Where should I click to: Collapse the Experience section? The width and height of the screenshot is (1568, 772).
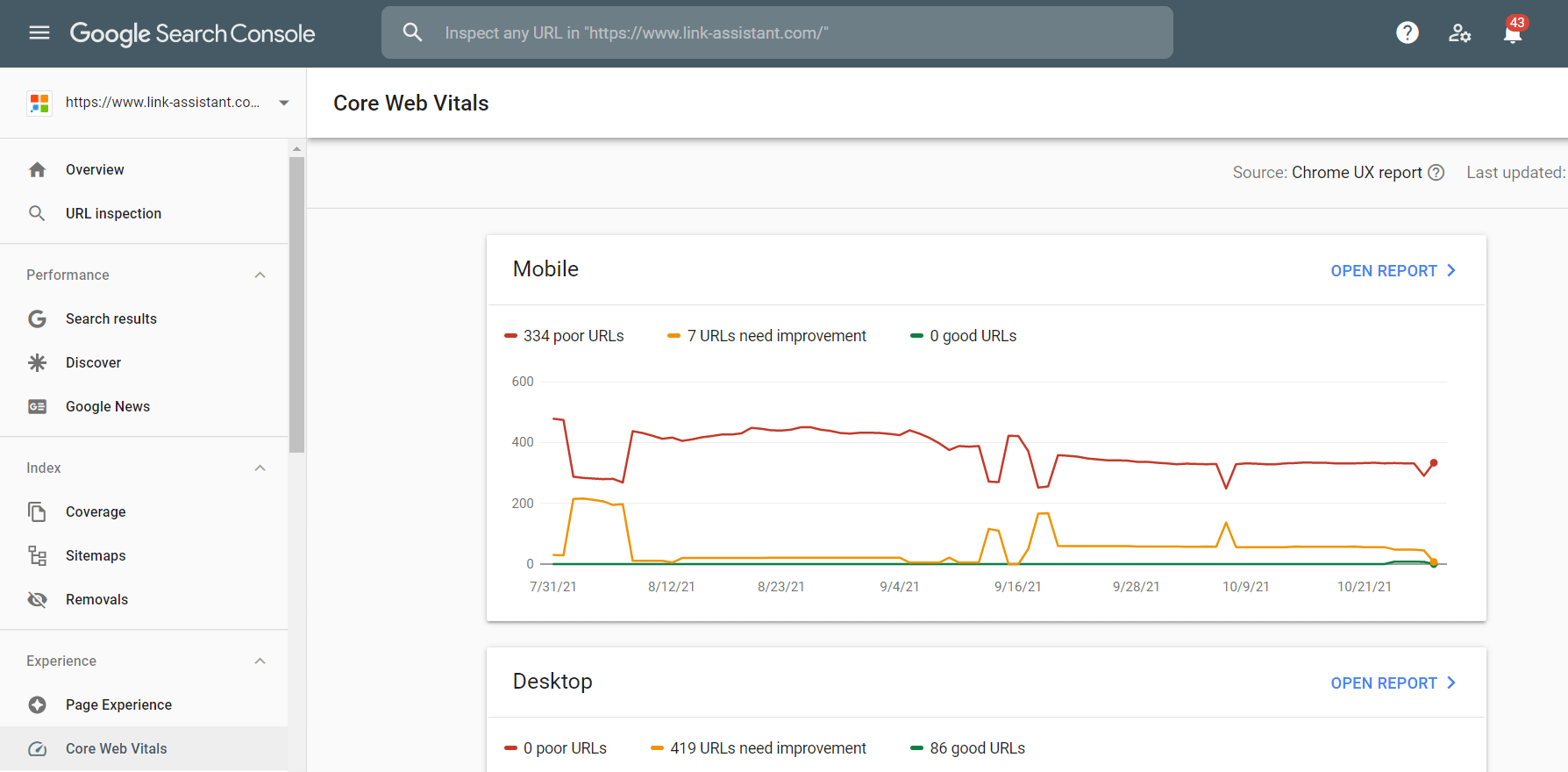tap(260, 661)
